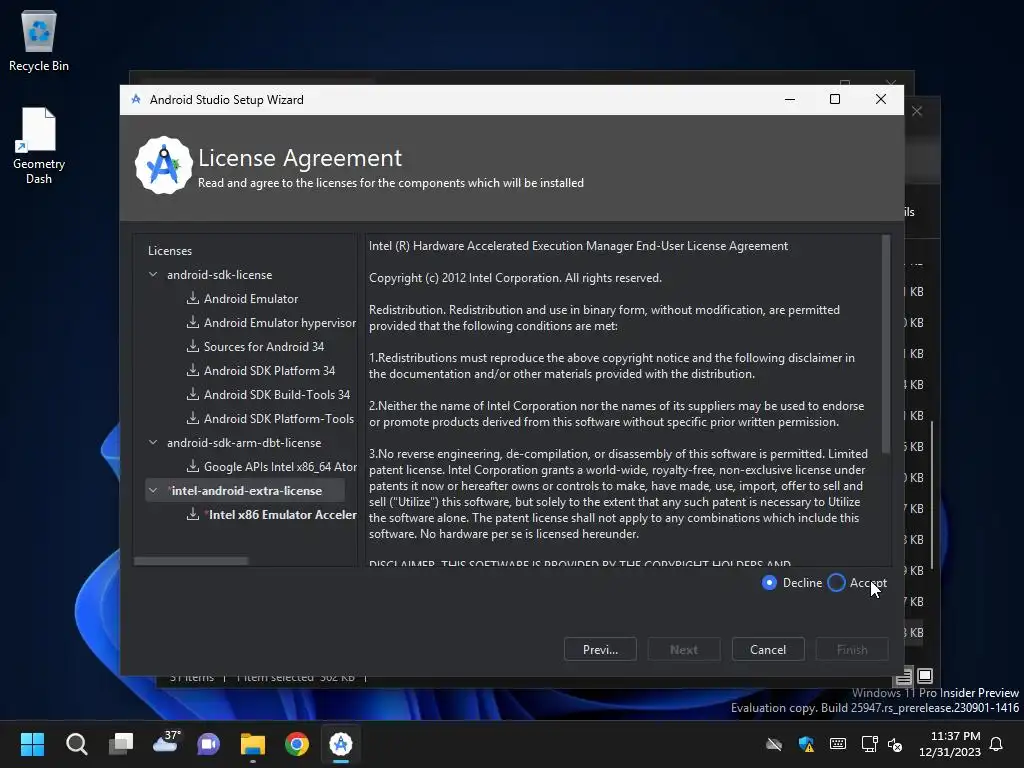Click the Licenses tree heading
Viewport: 1024px width, 768px height.
pos(170,251)
